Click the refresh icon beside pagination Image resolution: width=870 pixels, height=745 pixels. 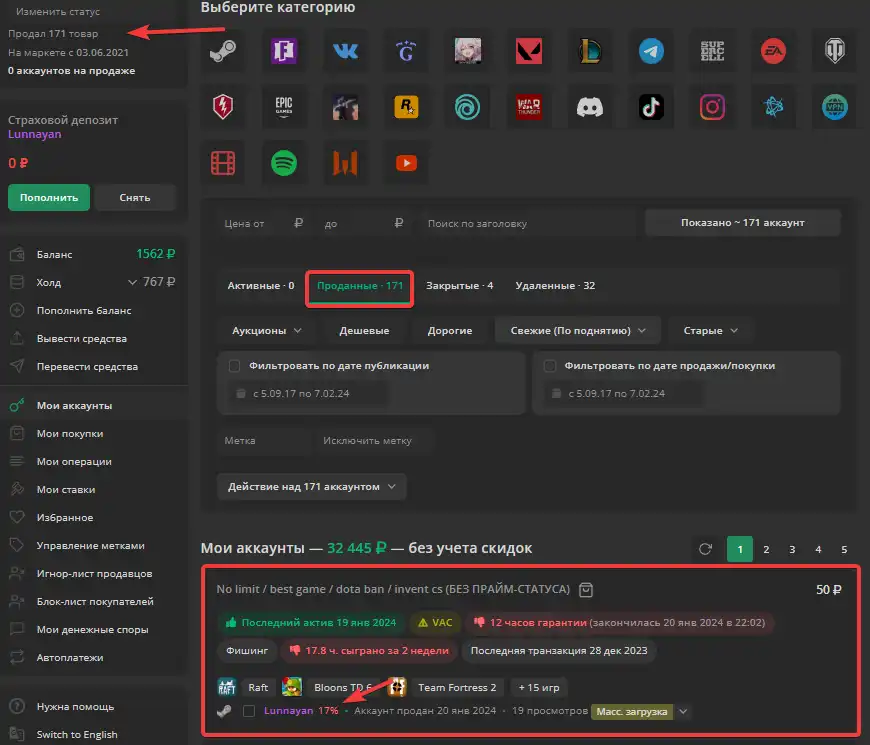point(705,549)
